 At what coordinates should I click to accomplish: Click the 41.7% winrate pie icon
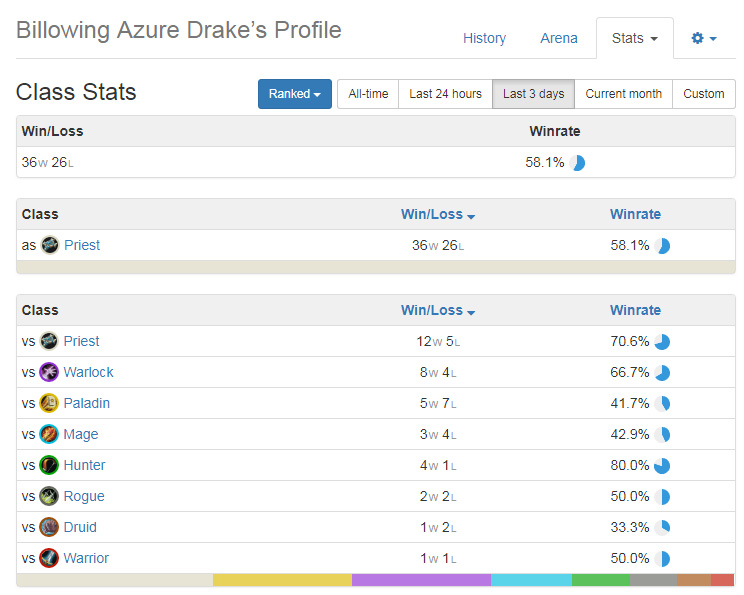pos(662,404)
